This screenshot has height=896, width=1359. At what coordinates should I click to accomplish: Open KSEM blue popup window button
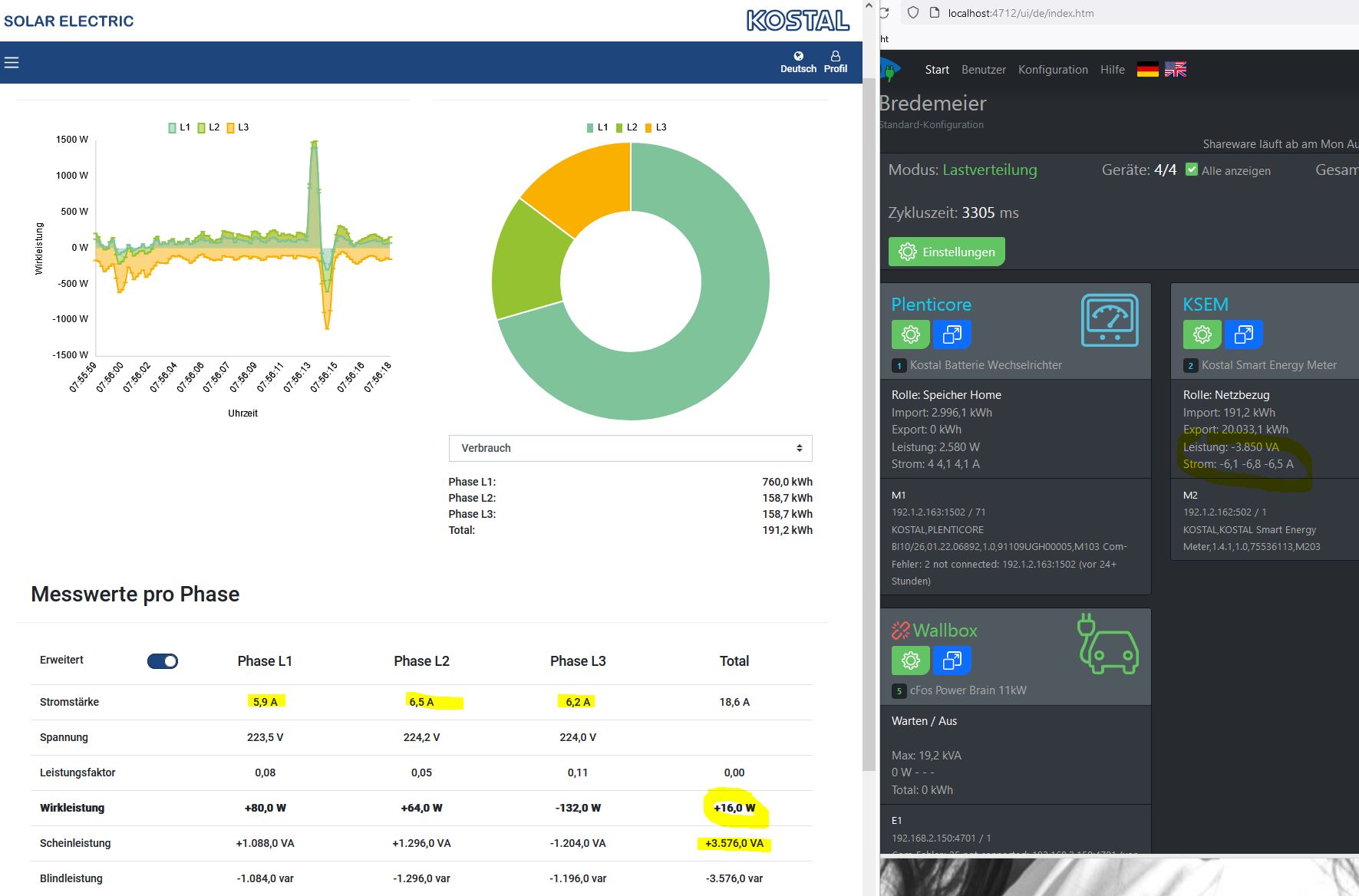coord(1243,334)
